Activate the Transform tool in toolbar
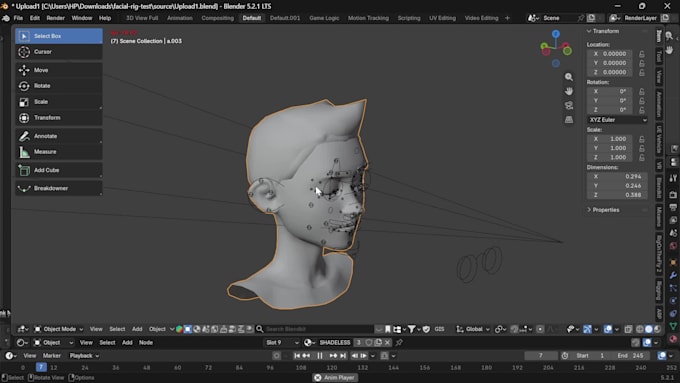Screen dimensions: 680x383 pos(59,118)
